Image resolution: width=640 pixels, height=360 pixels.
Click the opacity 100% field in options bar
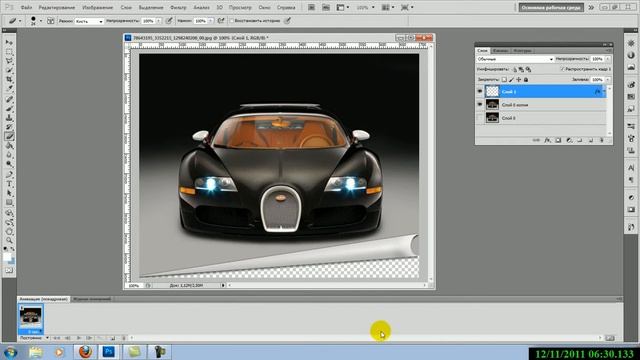tap(148, 21)
